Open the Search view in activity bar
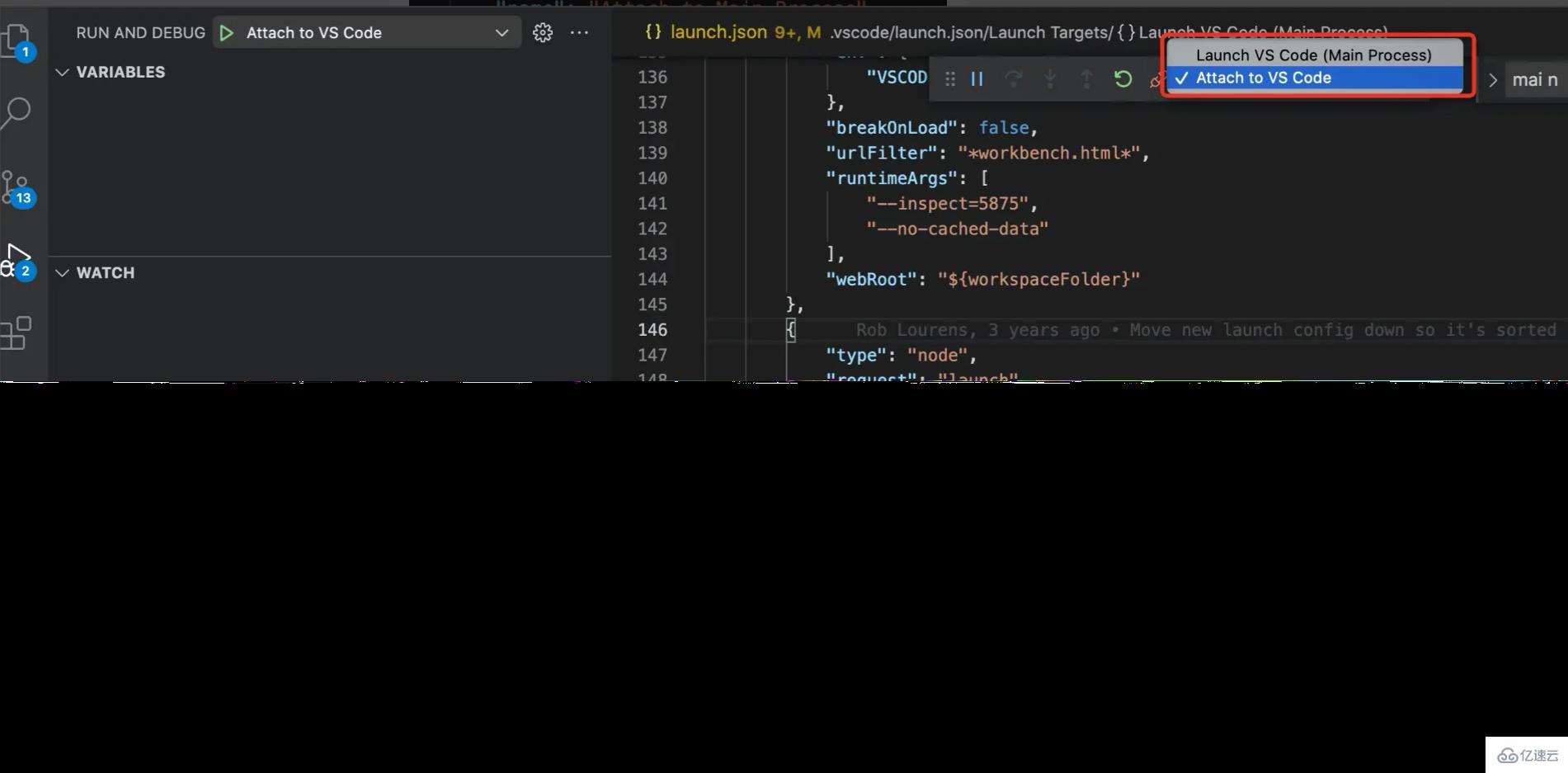Screen dimensions: 1568x773 (16, 113)
